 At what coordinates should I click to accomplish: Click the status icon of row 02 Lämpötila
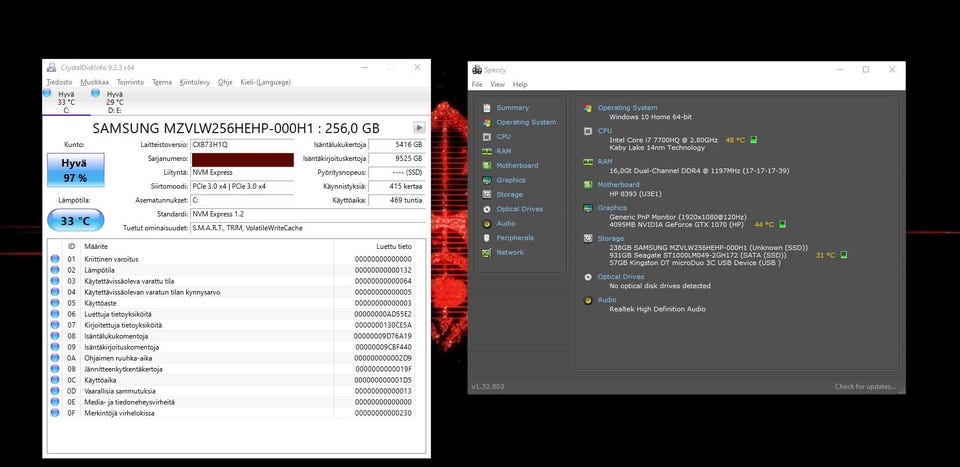pyautogui.click(x=55, y=270)
